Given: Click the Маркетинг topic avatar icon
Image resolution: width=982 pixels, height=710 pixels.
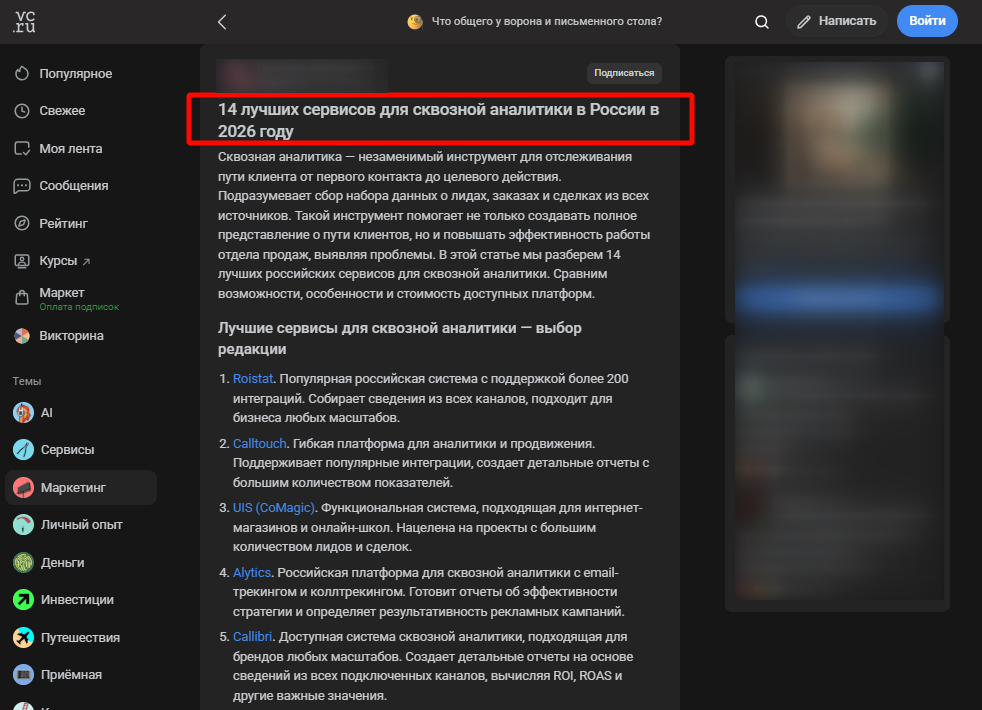Looking at the screenshot, I should tap(23, 488).
